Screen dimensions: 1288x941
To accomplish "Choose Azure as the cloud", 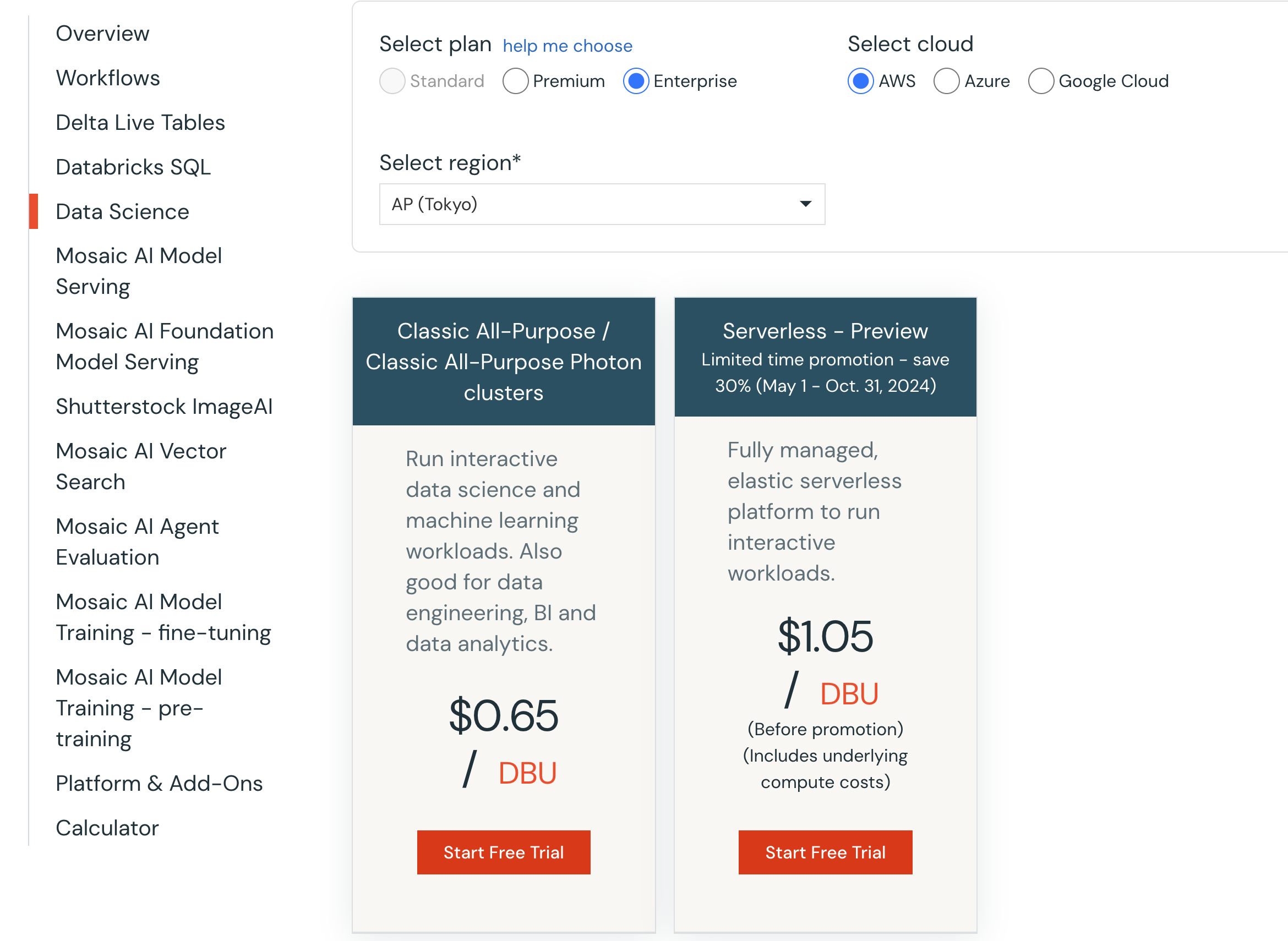I will click(x=946, y=81).
